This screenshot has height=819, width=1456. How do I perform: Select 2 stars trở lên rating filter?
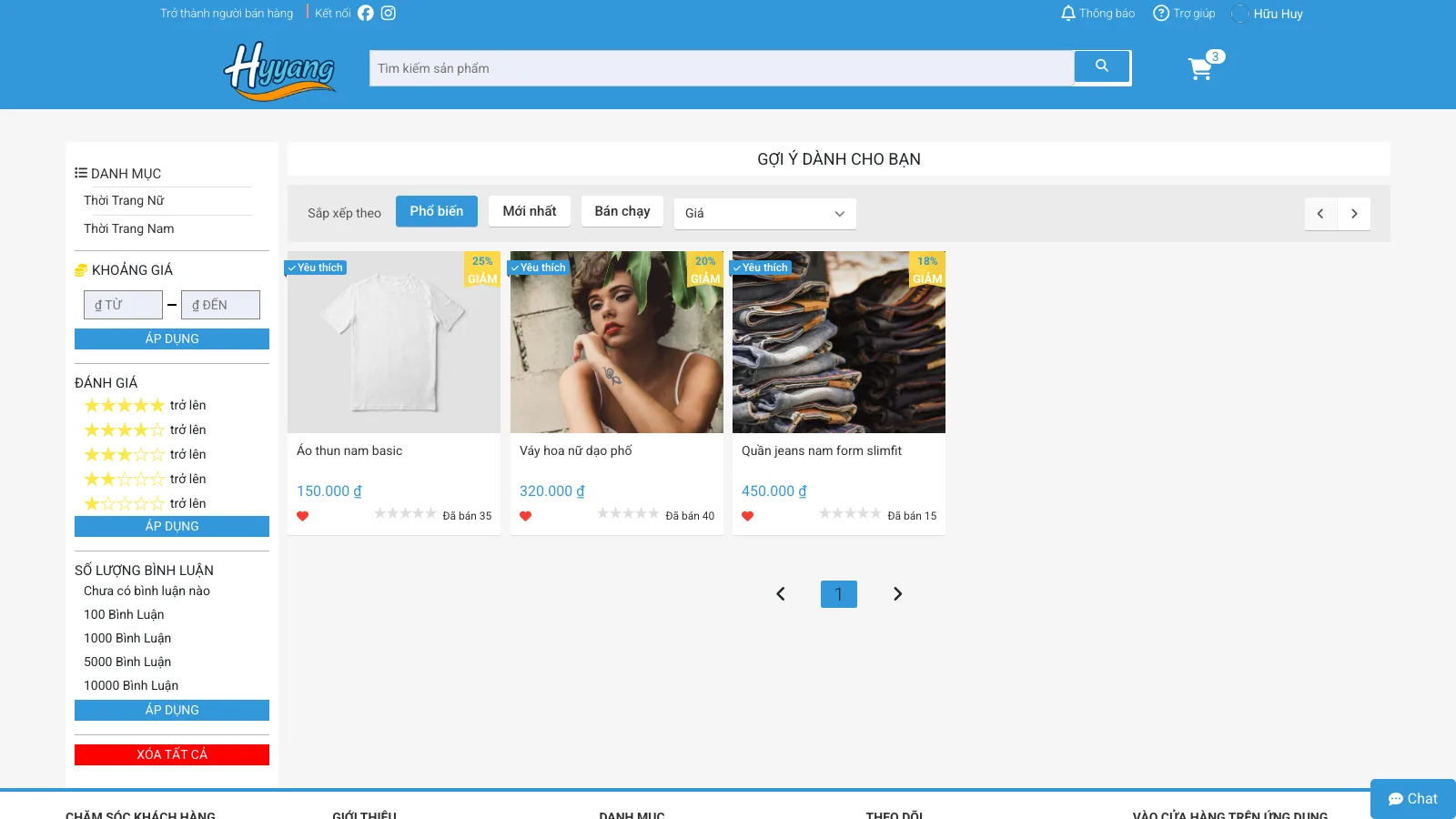[x=146, y=480]
